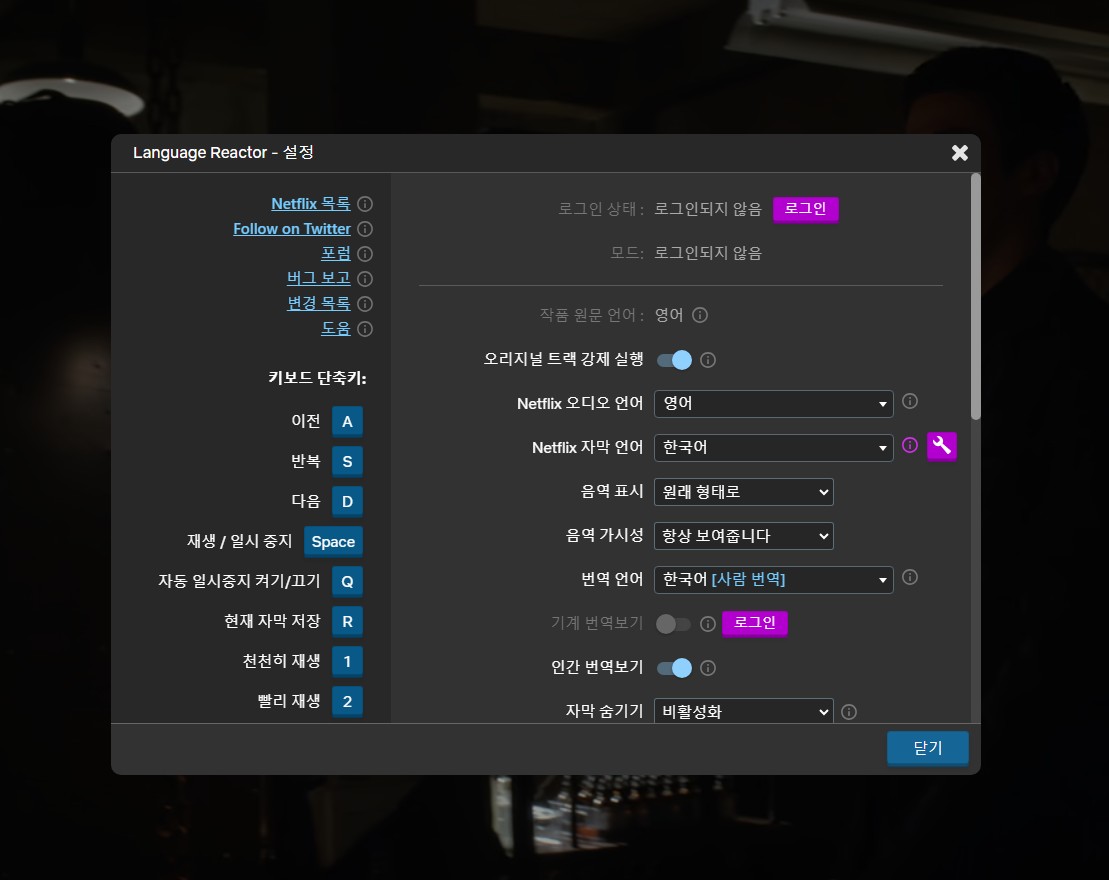1109x880 pixels.
Task: Click 1 shortcut key for 천천히 재생
Action: click(x=347, y=661)
